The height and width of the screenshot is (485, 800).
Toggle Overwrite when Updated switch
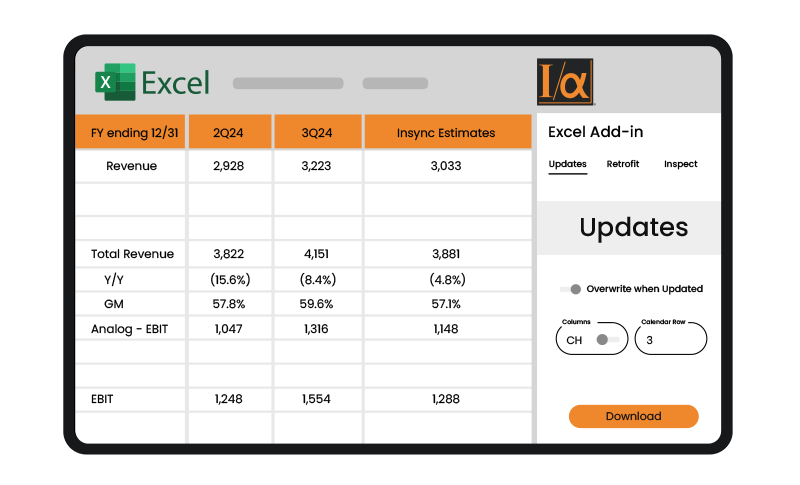click(x=570, y=289)
